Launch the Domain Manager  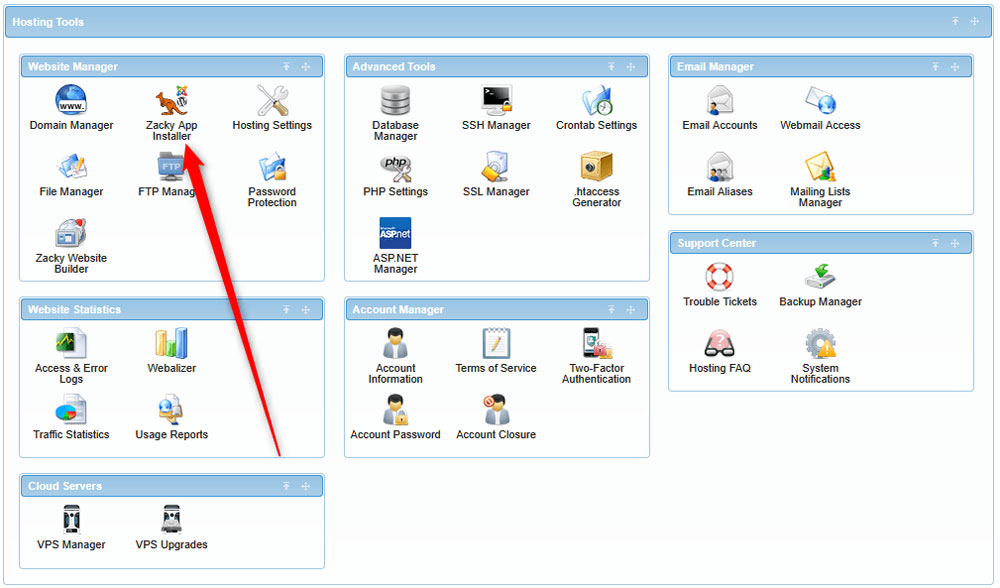pyautogui.click(x=71, y=108)
